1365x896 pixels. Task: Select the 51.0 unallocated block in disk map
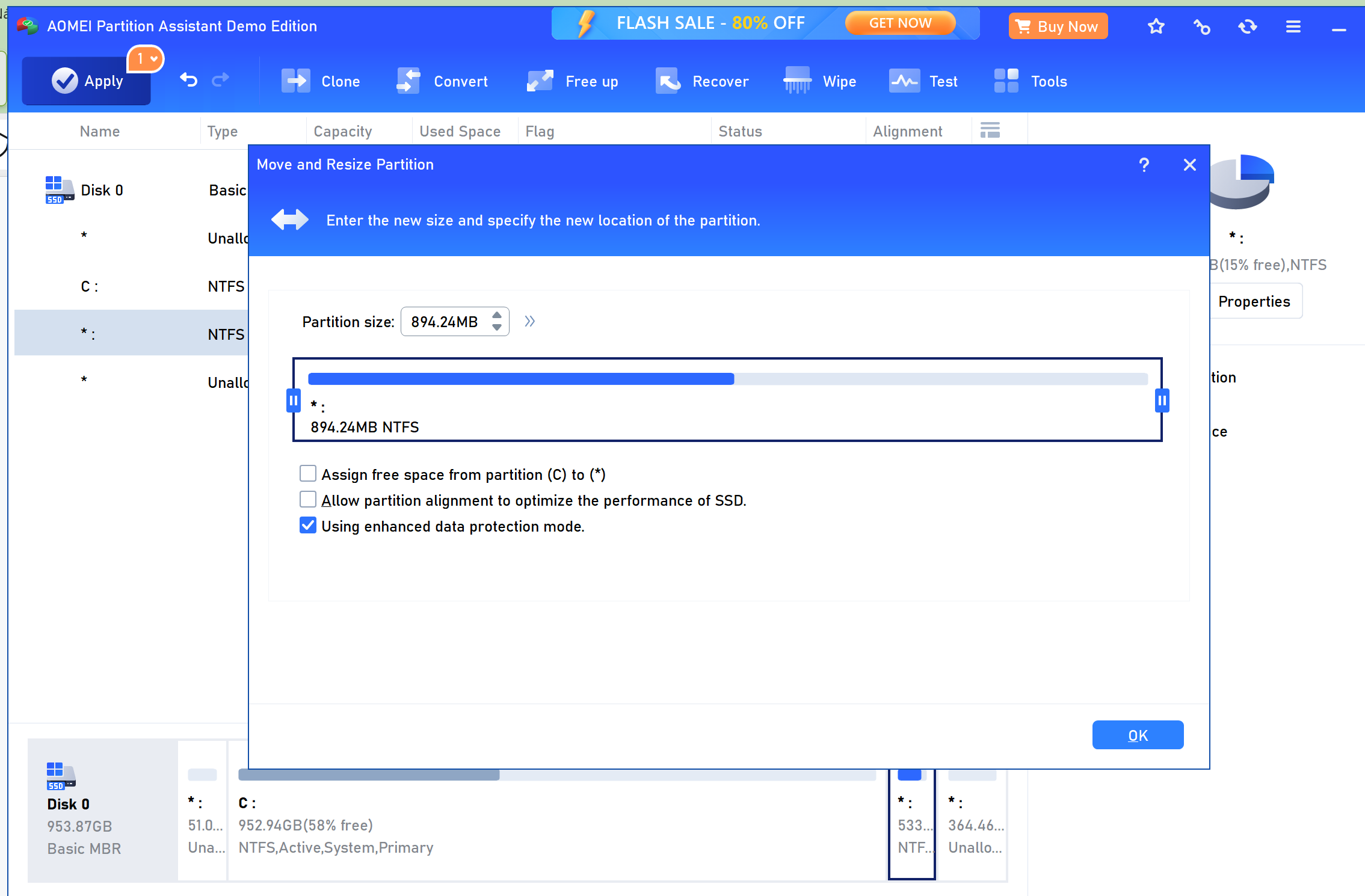(203, 810)
